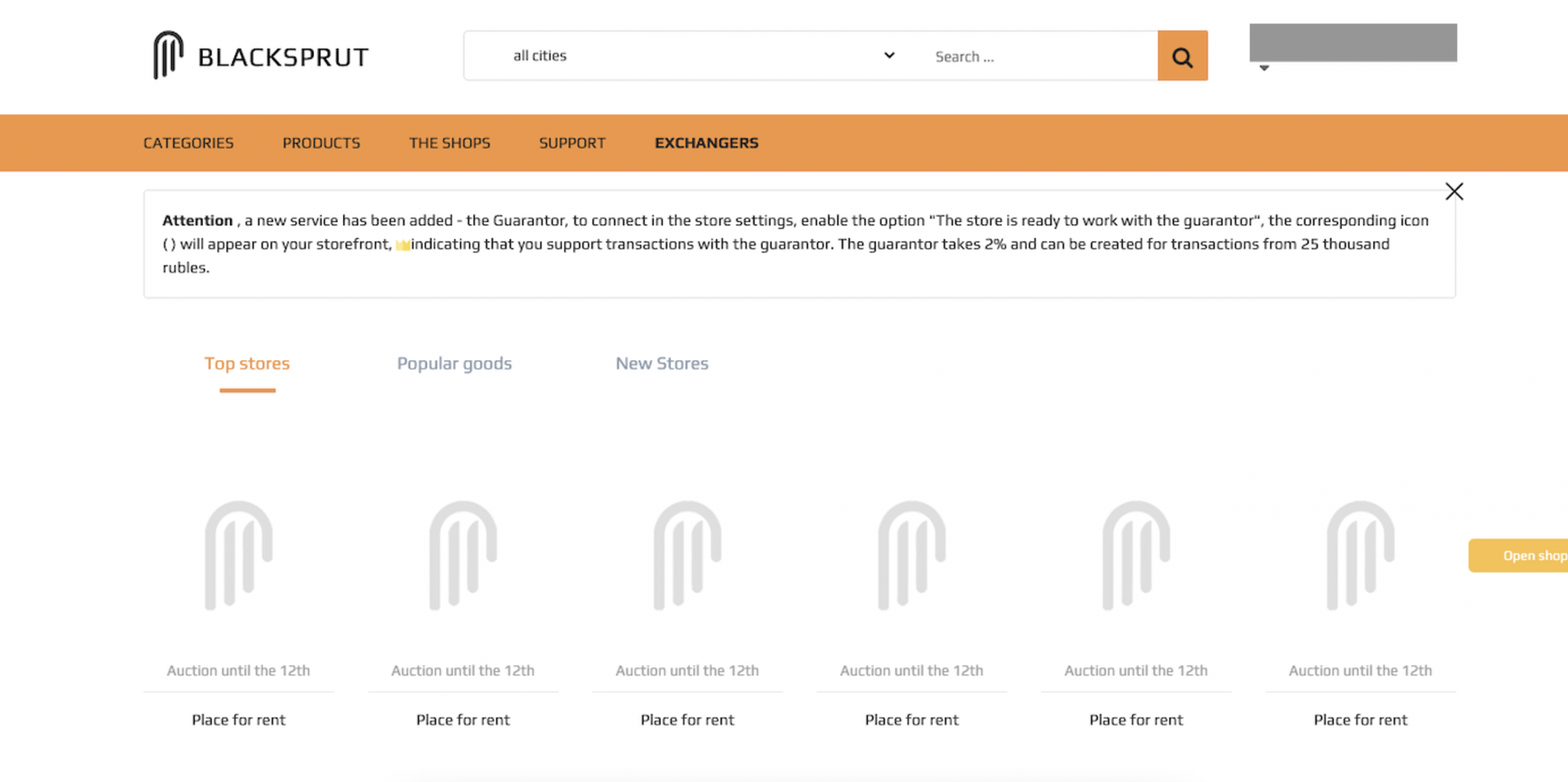Viewport: 1568px width, 782px height.
Task: Open the CATEGORIES menu
Action: (x=188, y=143)
